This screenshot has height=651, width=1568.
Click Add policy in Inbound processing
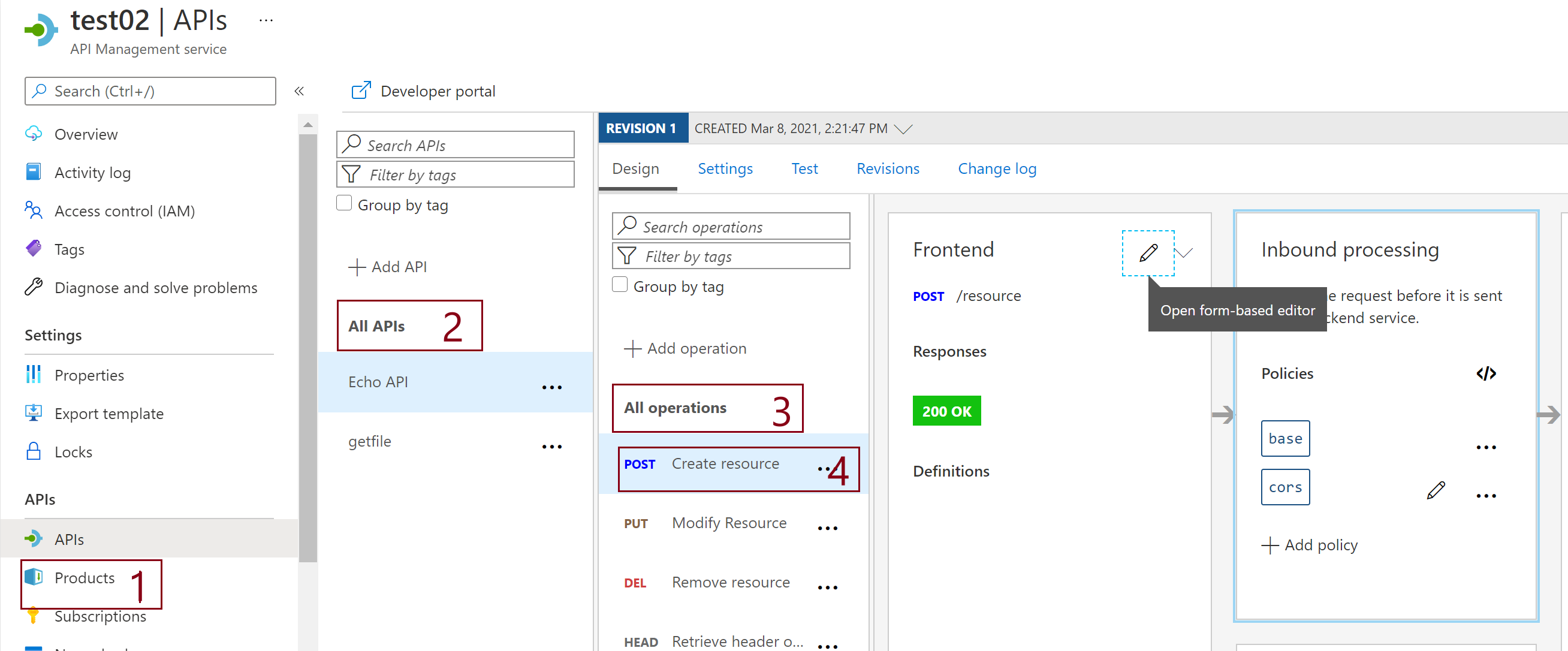coord(1309,545)
